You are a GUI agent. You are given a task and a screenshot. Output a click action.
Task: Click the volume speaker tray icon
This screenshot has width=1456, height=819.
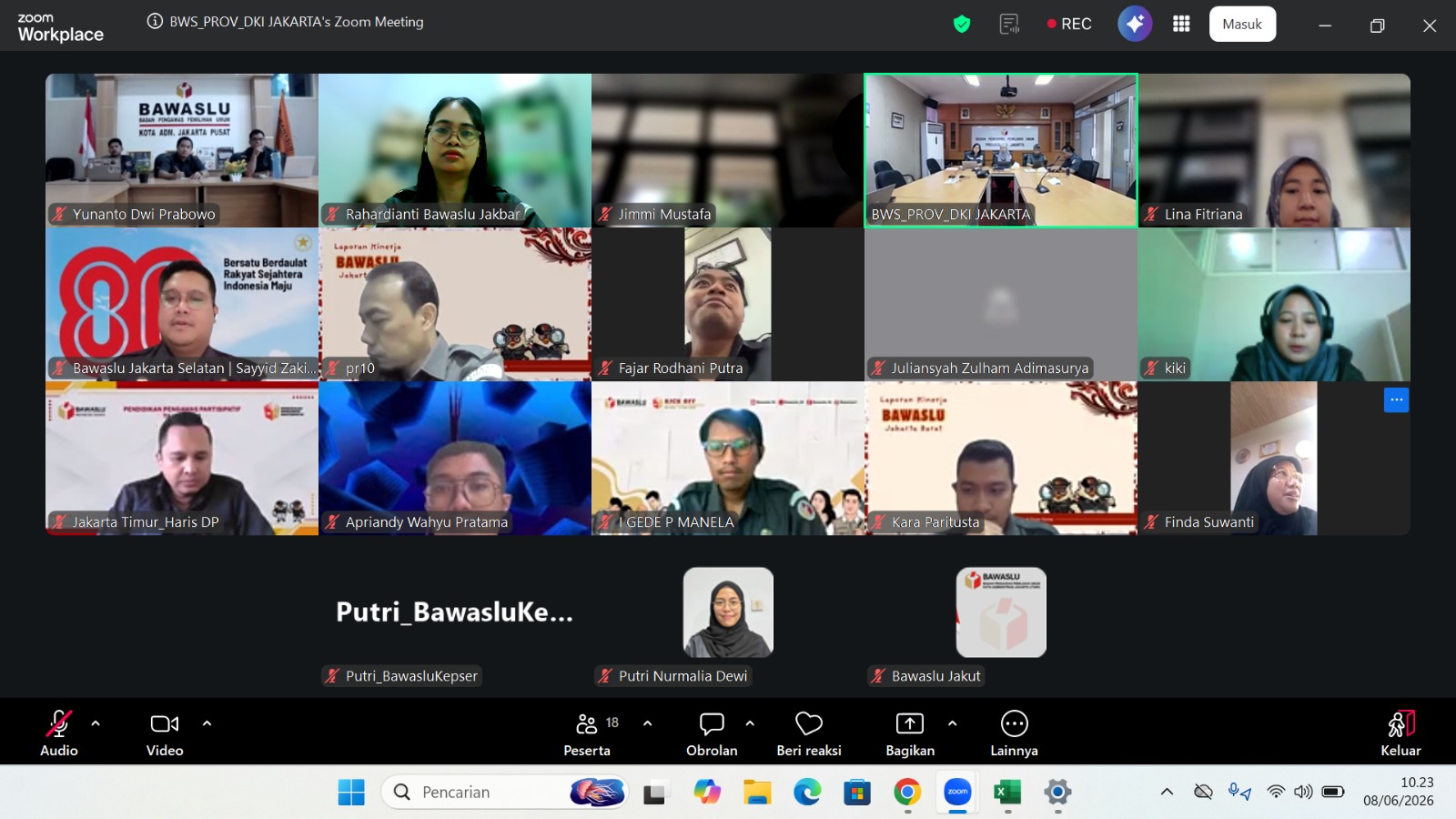[x=1304, y=792]
